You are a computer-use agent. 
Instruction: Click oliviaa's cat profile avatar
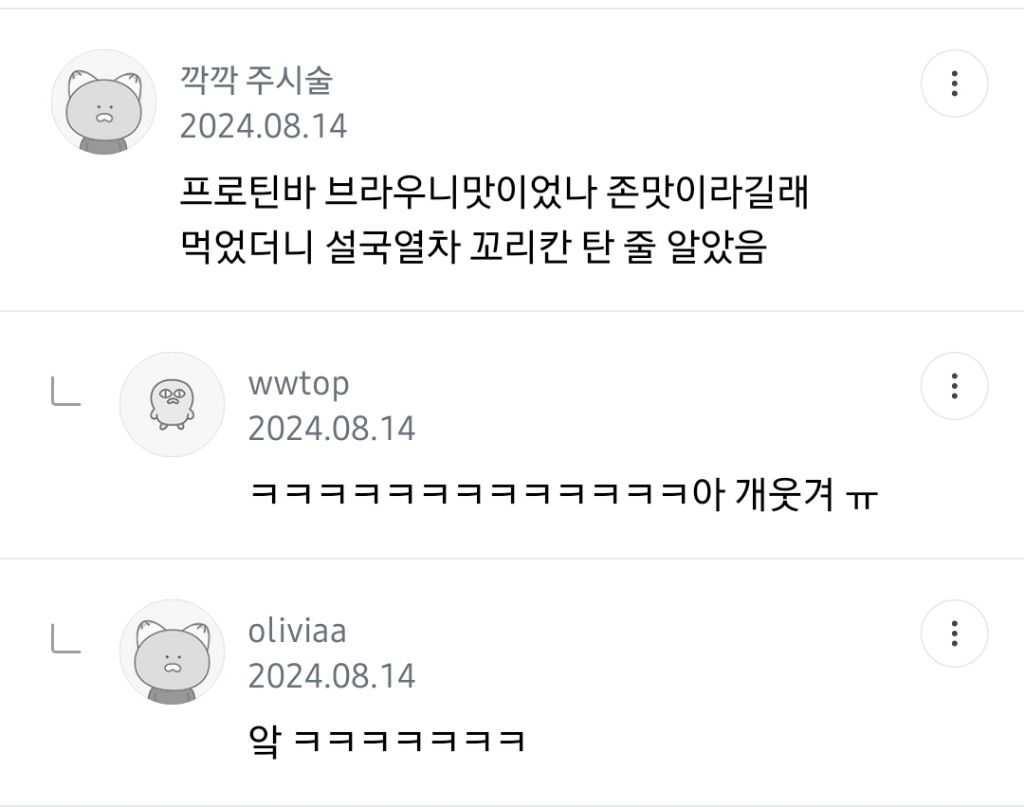172,652
